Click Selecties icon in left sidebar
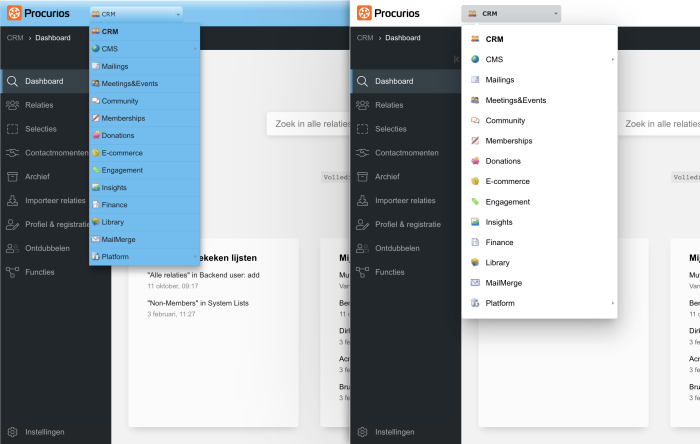The image size is (700, 444). [12, 129]
